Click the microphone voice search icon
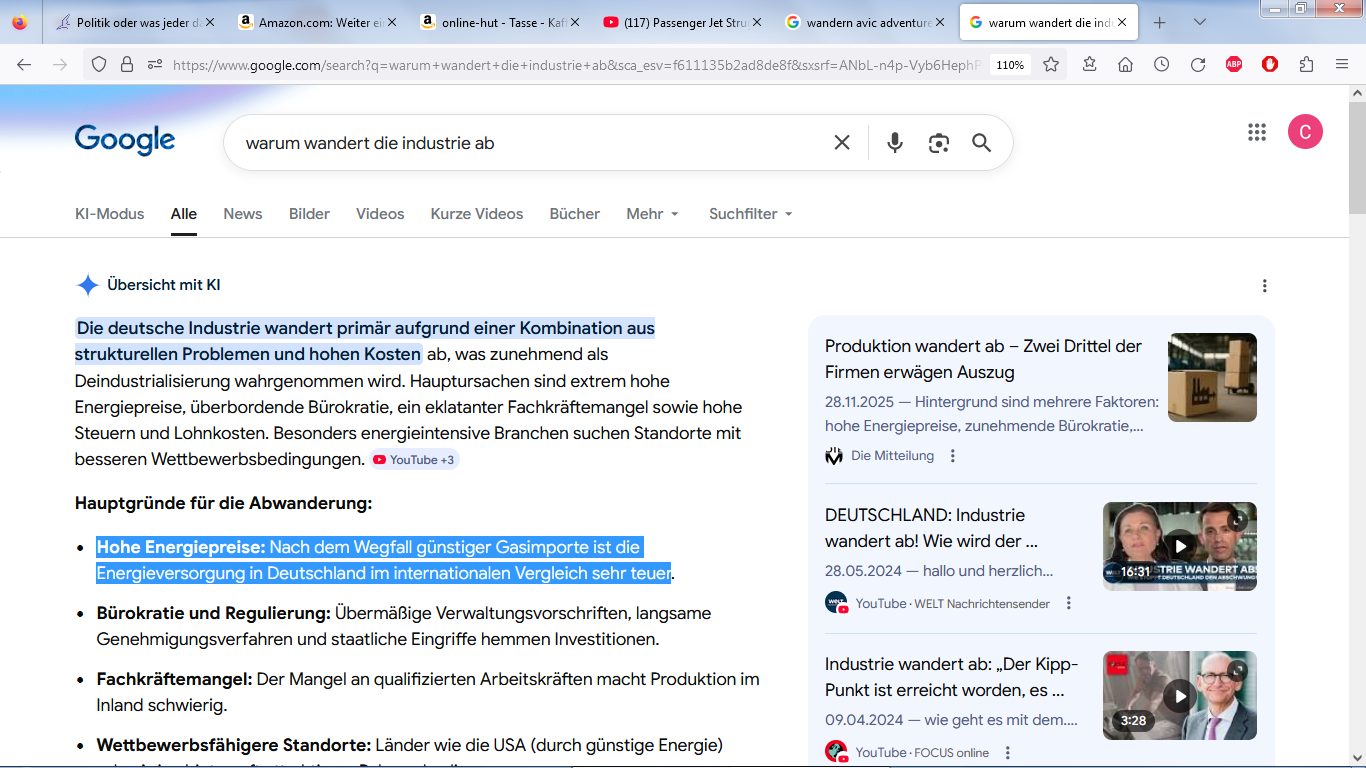1366x768 pixels. 895,143
